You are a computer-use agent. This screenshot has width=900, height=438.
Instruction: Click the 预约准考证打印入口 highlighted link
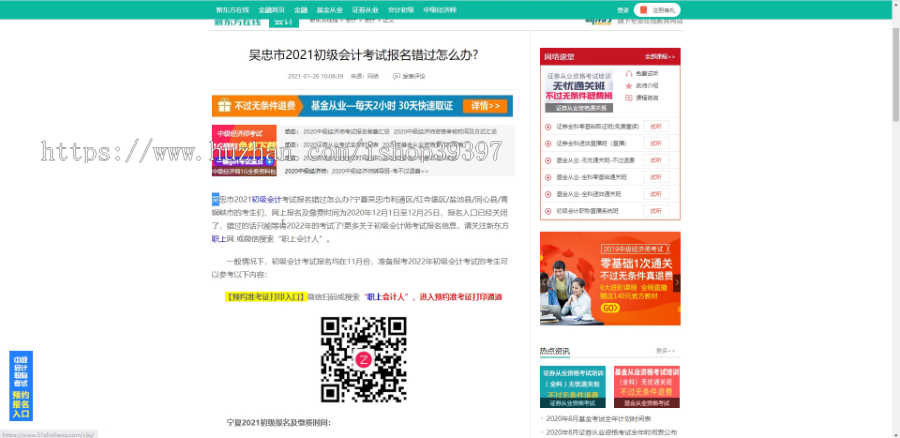tap(265, 297)
